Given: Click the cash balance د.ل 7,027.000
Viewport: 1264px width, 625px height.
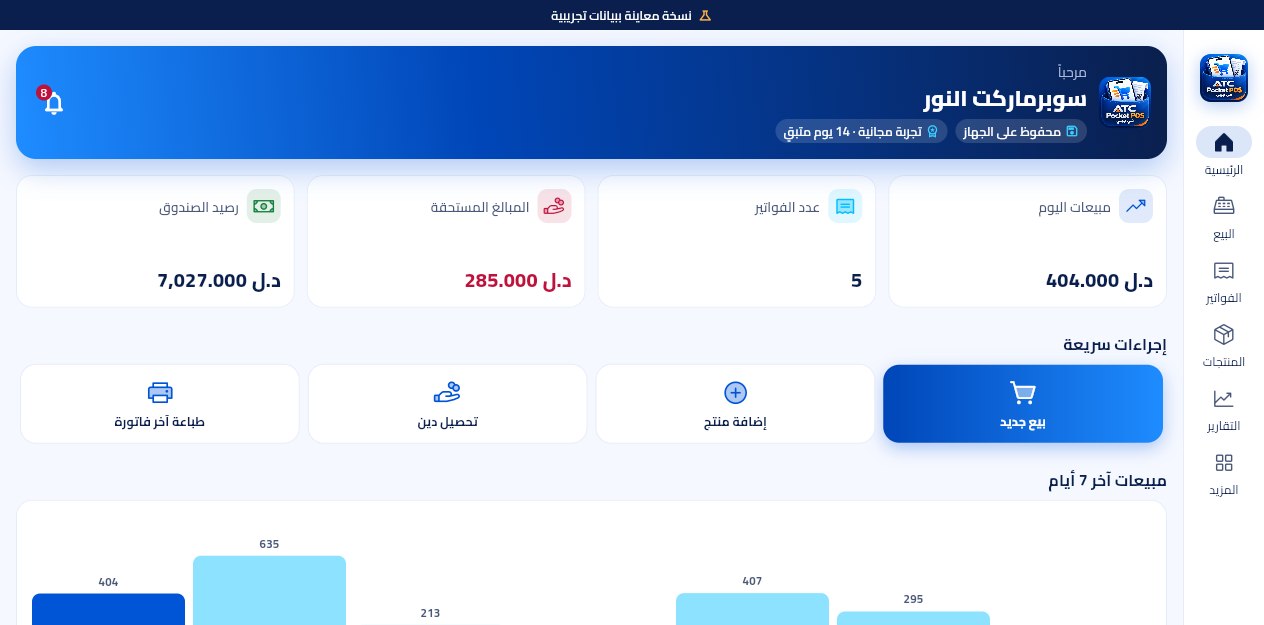Looking at the screenshot, I should coord(219,281).
